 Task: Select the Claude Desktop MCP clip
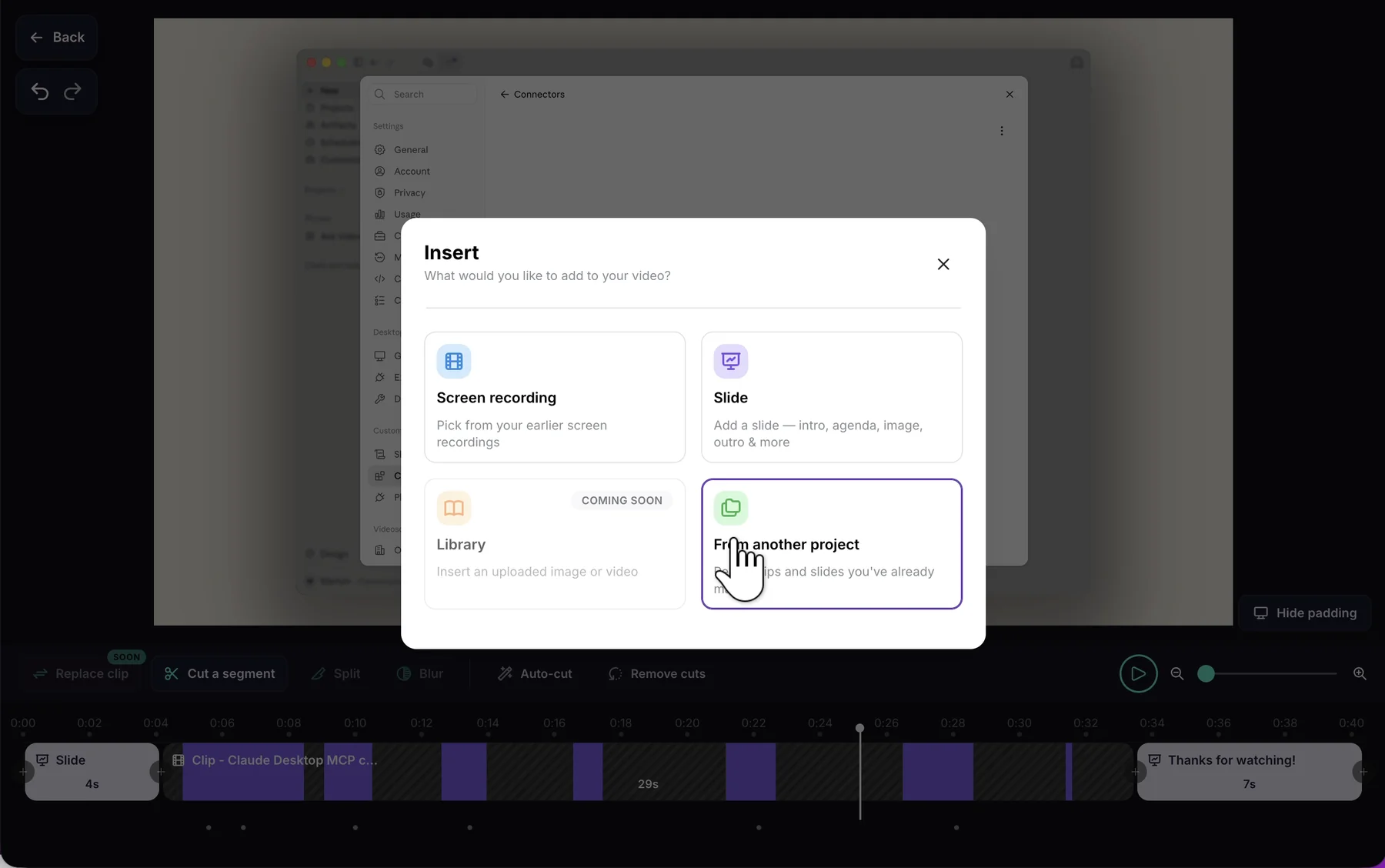pyautogui.click(x=648, y=771)
